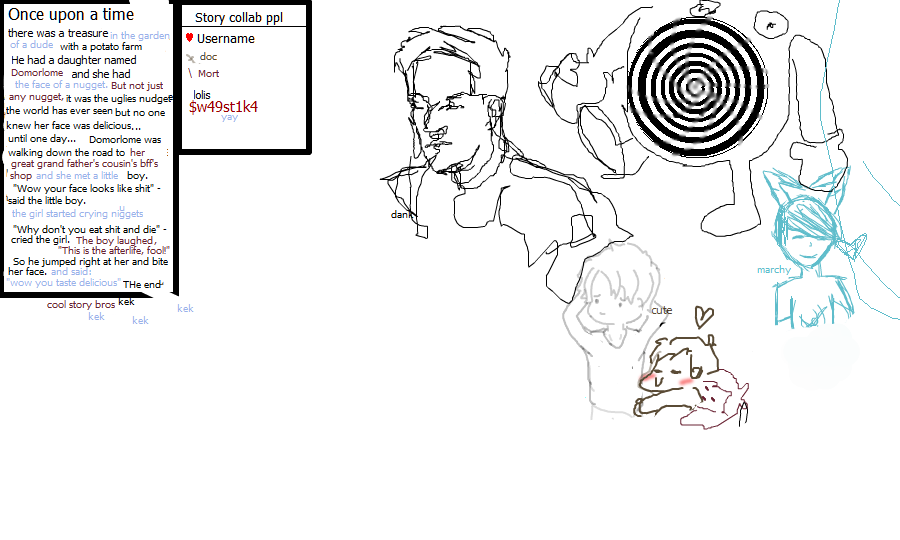Click the "THe end" text in story

[x=142, y=285]
